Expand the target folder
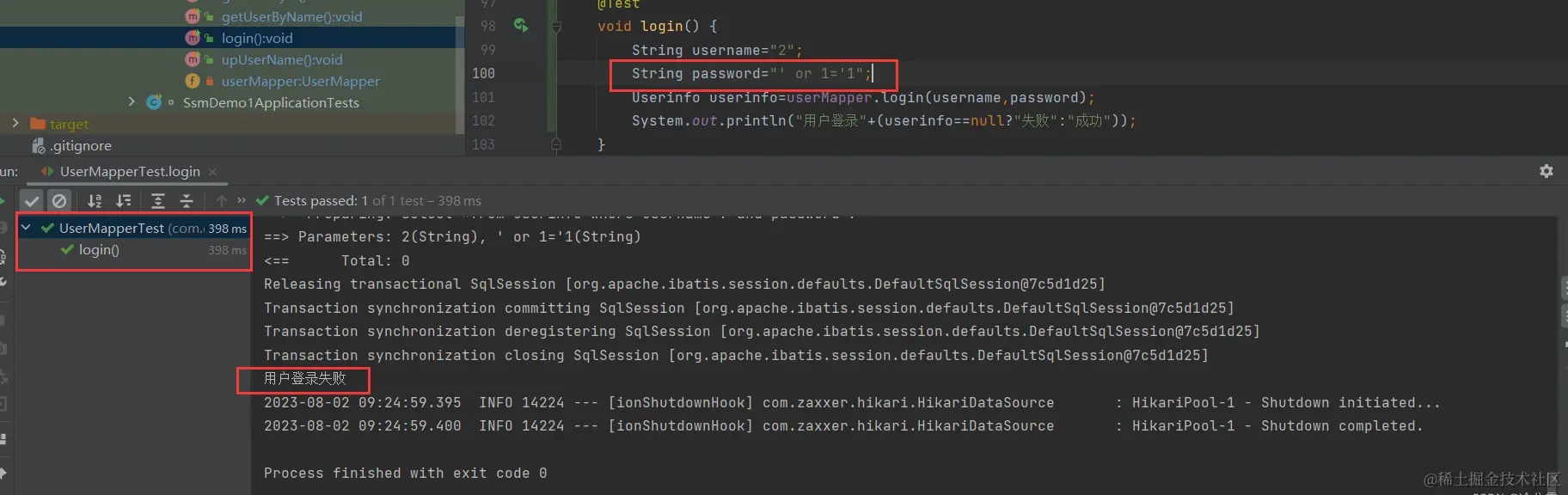1568x495 pixels. pyautogui.click(x=15, y=124)
